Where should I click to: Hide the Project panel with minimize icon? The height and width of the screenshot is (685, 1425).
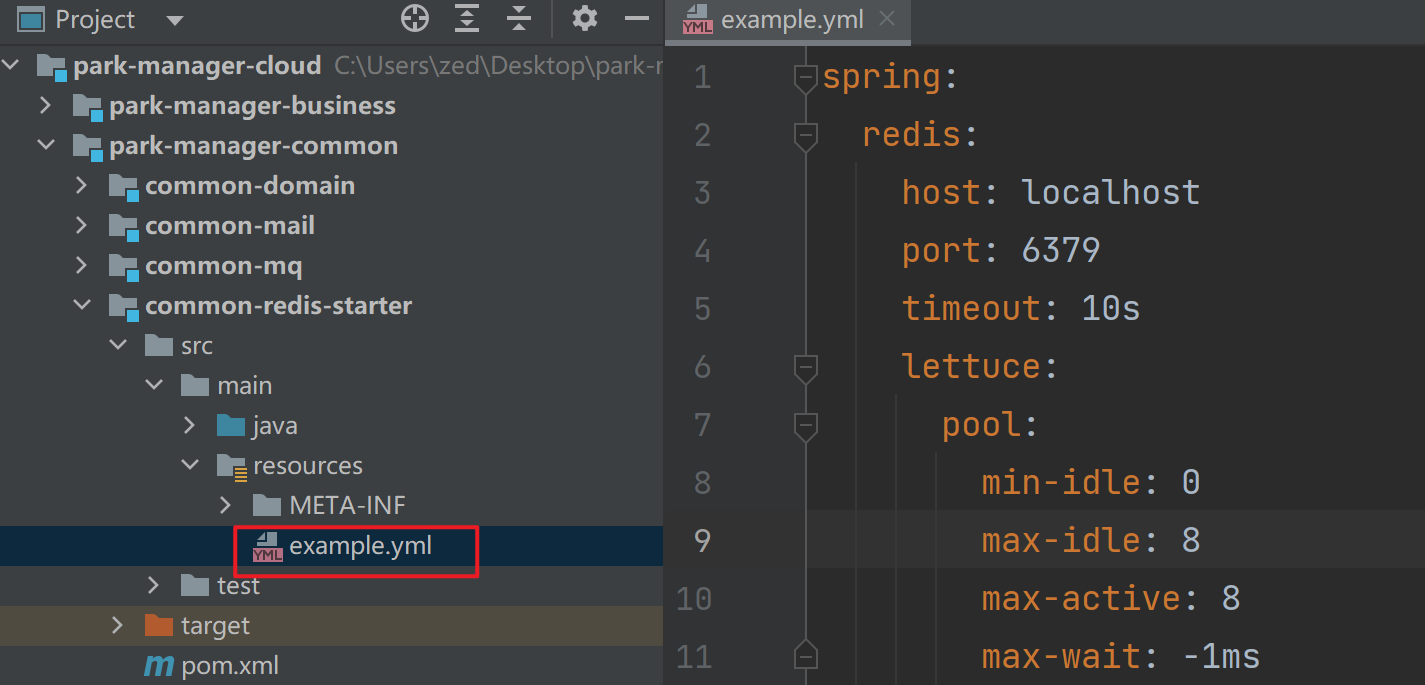(x=637, y=19)
